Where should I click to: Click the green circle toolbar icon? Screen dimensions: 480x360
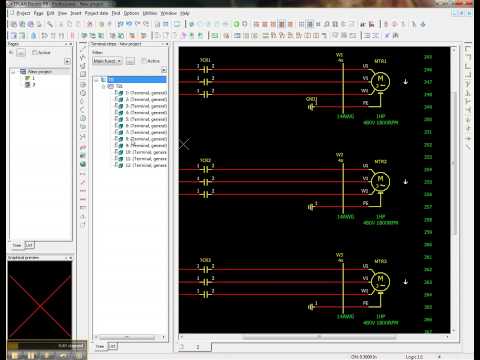236,24
